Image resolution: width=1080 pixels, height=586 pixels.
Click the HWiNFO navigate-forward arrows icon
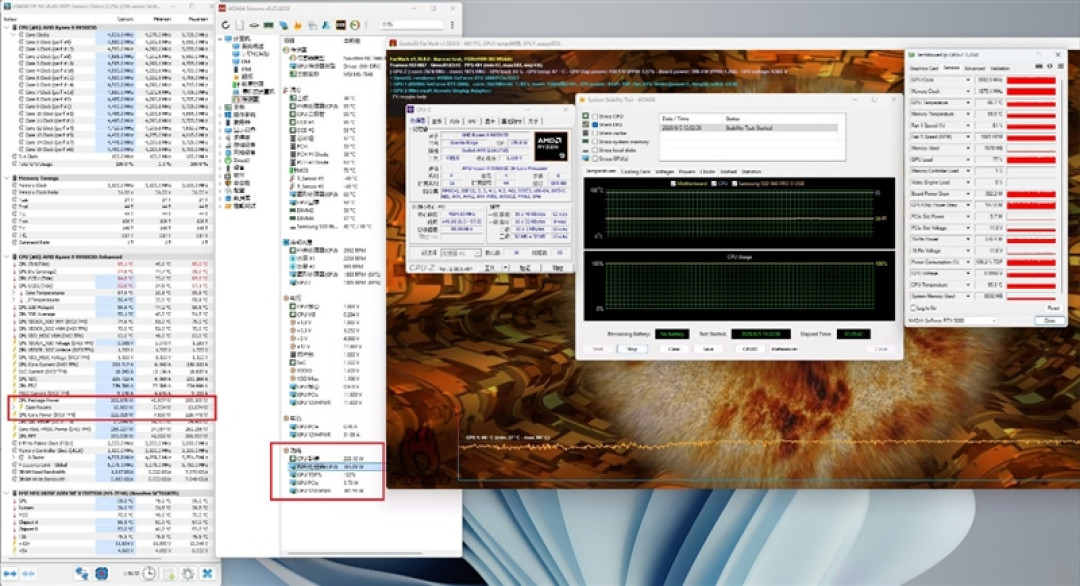pos(28,574)
